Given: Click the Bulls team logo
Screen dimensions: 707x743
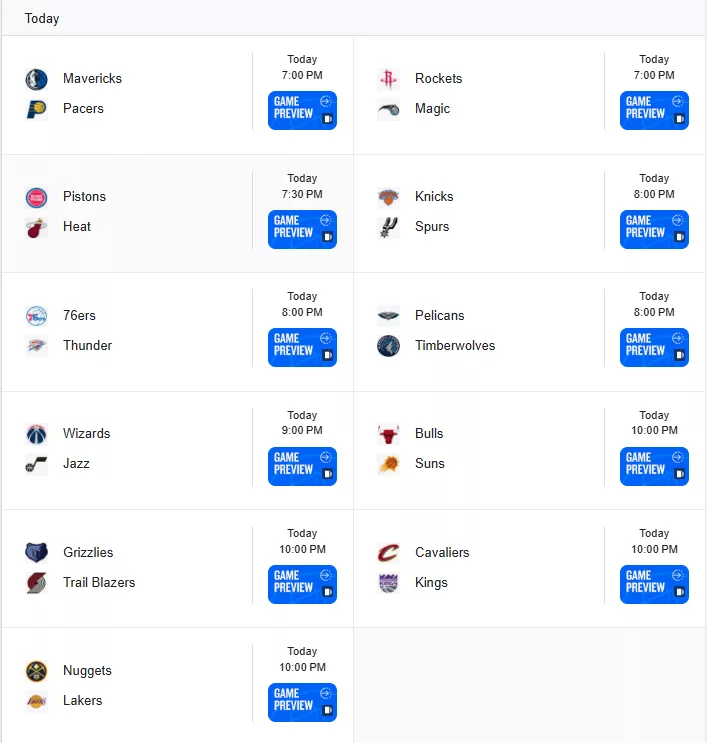Looking at the screenshot, I should (388, 434).
